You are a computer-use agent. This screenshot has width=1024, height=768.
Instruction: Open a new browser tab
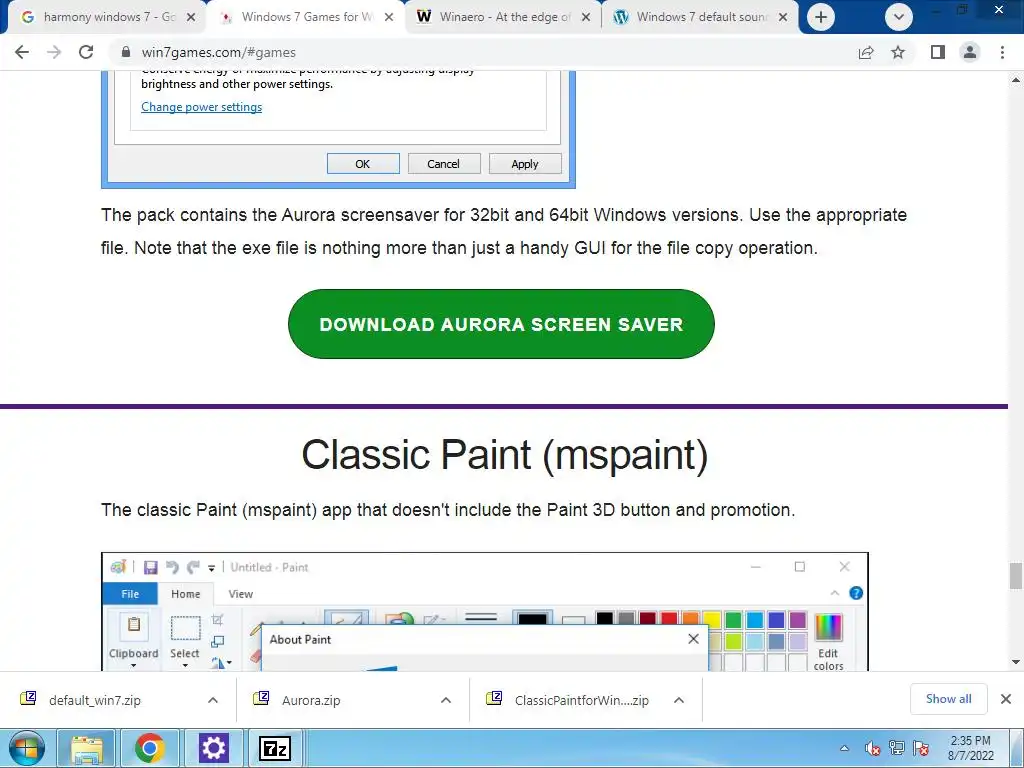pyautogui.click(x=821, y=17)
